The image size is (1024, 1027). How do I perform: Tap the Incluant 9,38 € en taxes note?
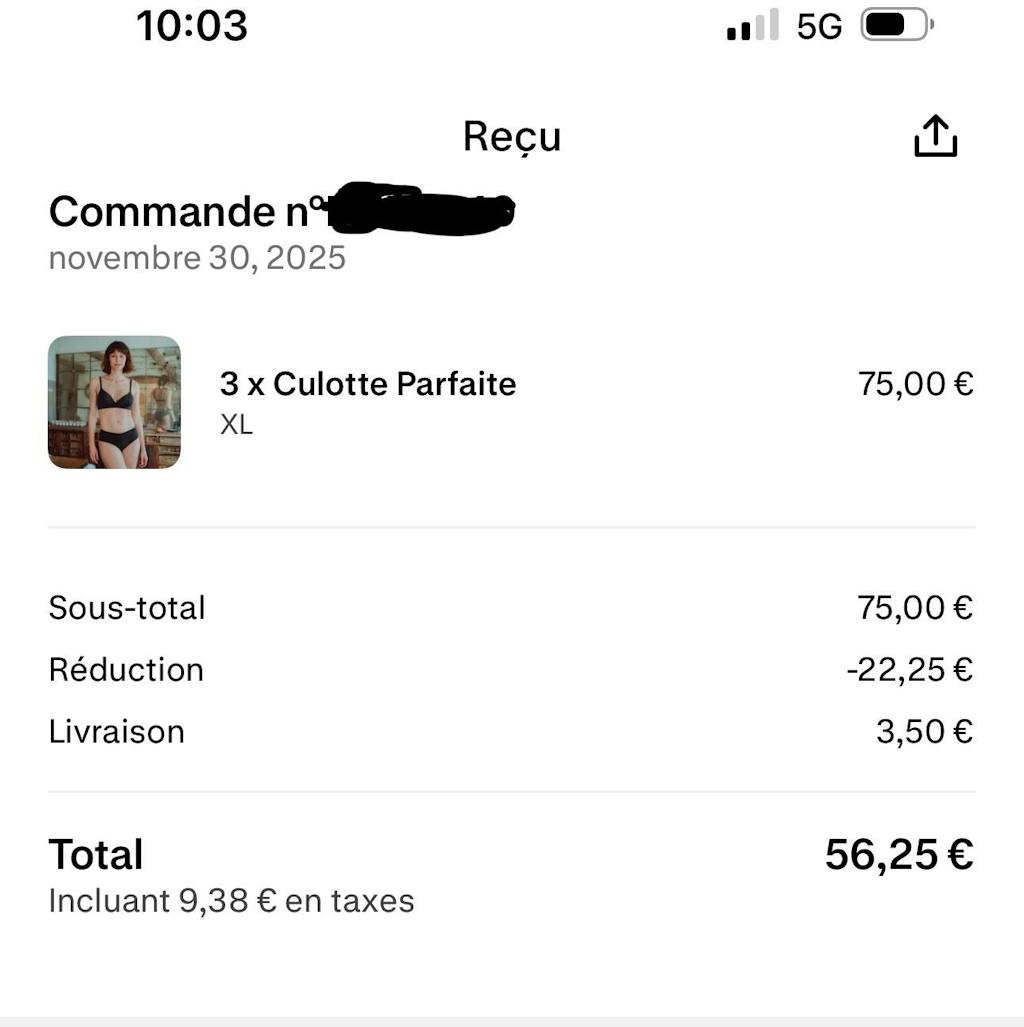click(x=231, y=901)
